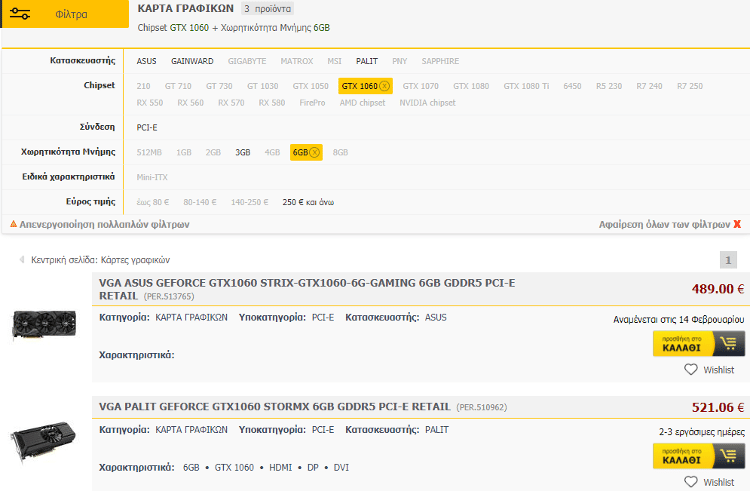This screenshot has height=491, width=750.
Task: Click product code (PER.510962)
Action: point(482,407)
